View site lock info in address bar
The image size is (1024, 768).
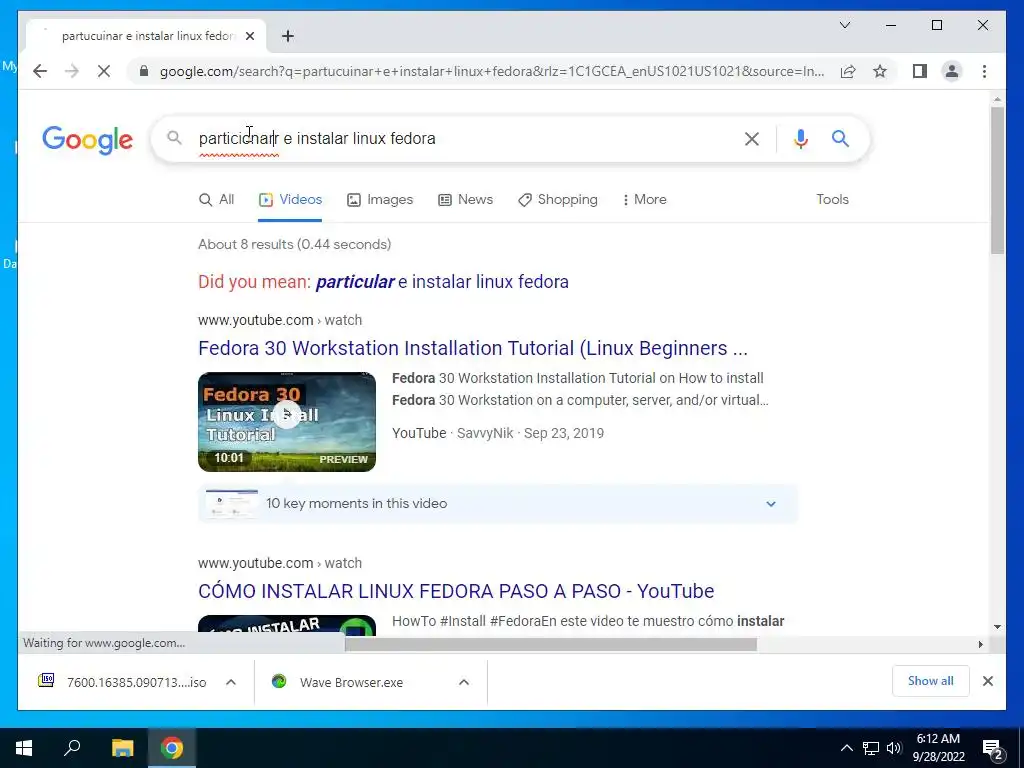point(144,71)
